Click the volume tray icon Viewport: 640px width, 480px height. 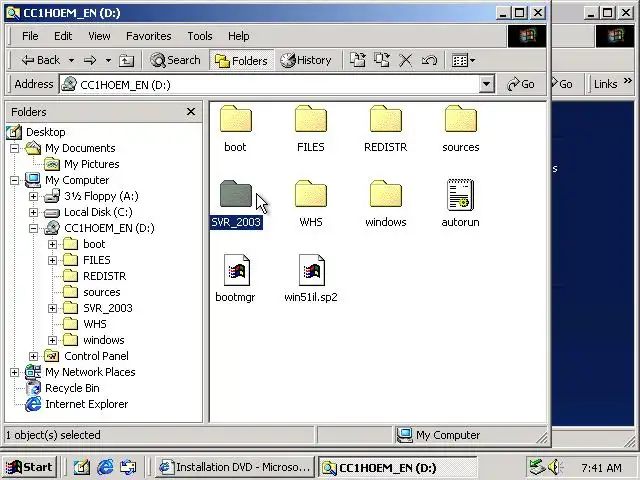[x=554, y=467]
